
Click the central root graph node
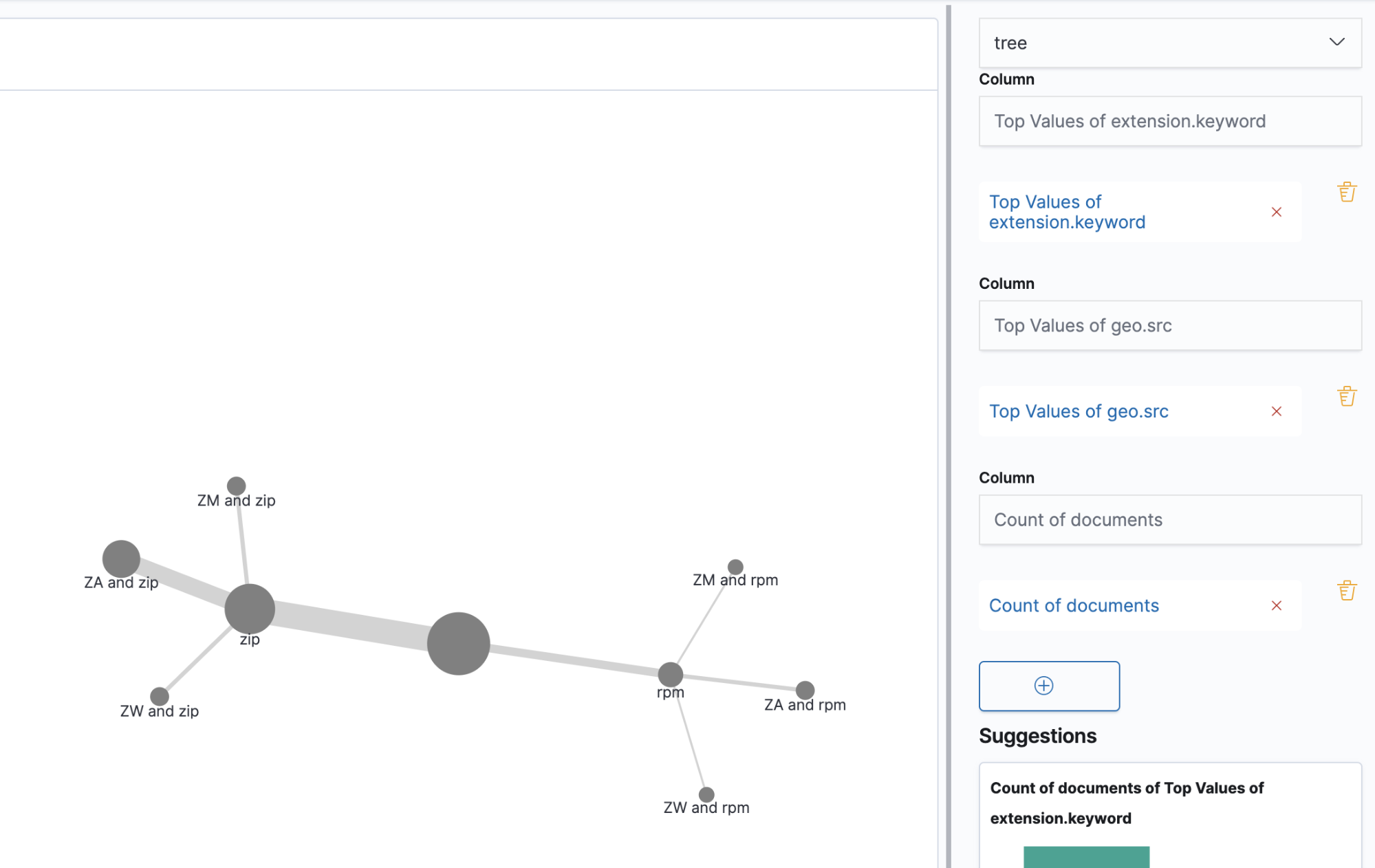tap(458, 644)
